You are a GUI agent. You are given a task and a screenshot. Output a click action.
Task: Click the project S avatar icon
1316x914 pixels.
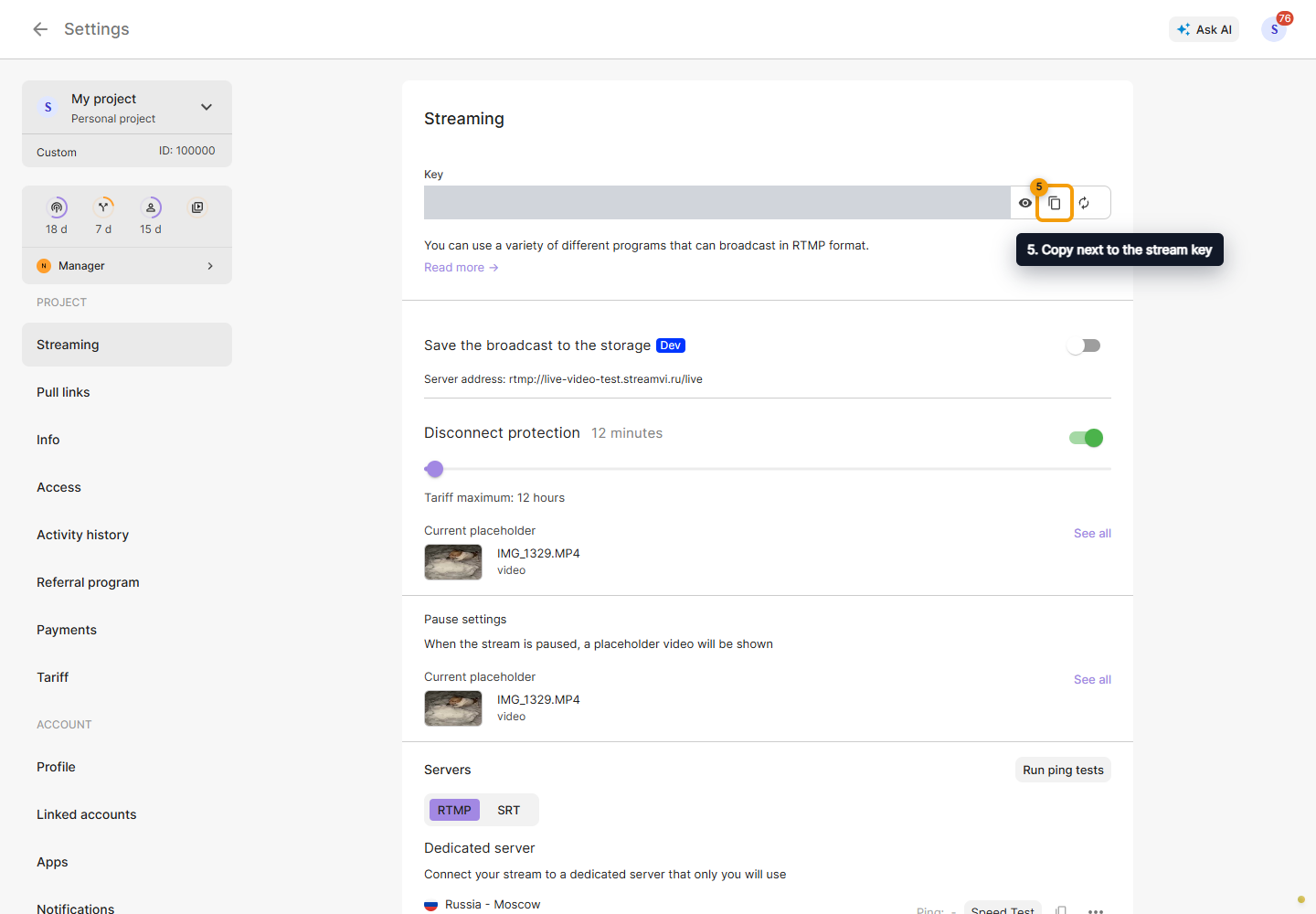point(48,107)
